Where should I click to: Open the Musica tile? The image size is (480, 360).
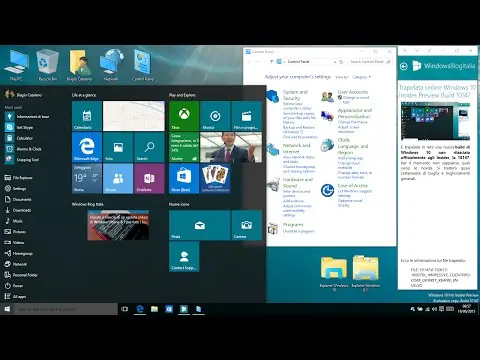[215, 116]
